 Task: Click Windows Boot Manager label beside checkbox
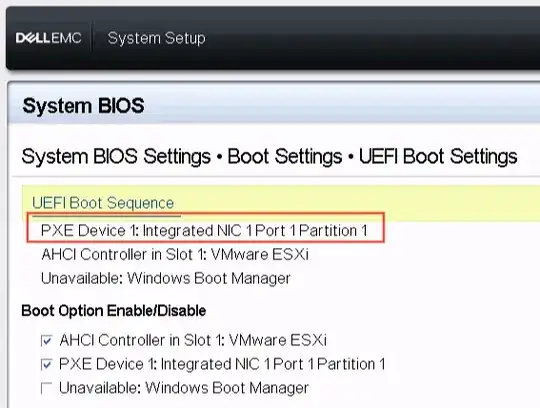(184, 388)
